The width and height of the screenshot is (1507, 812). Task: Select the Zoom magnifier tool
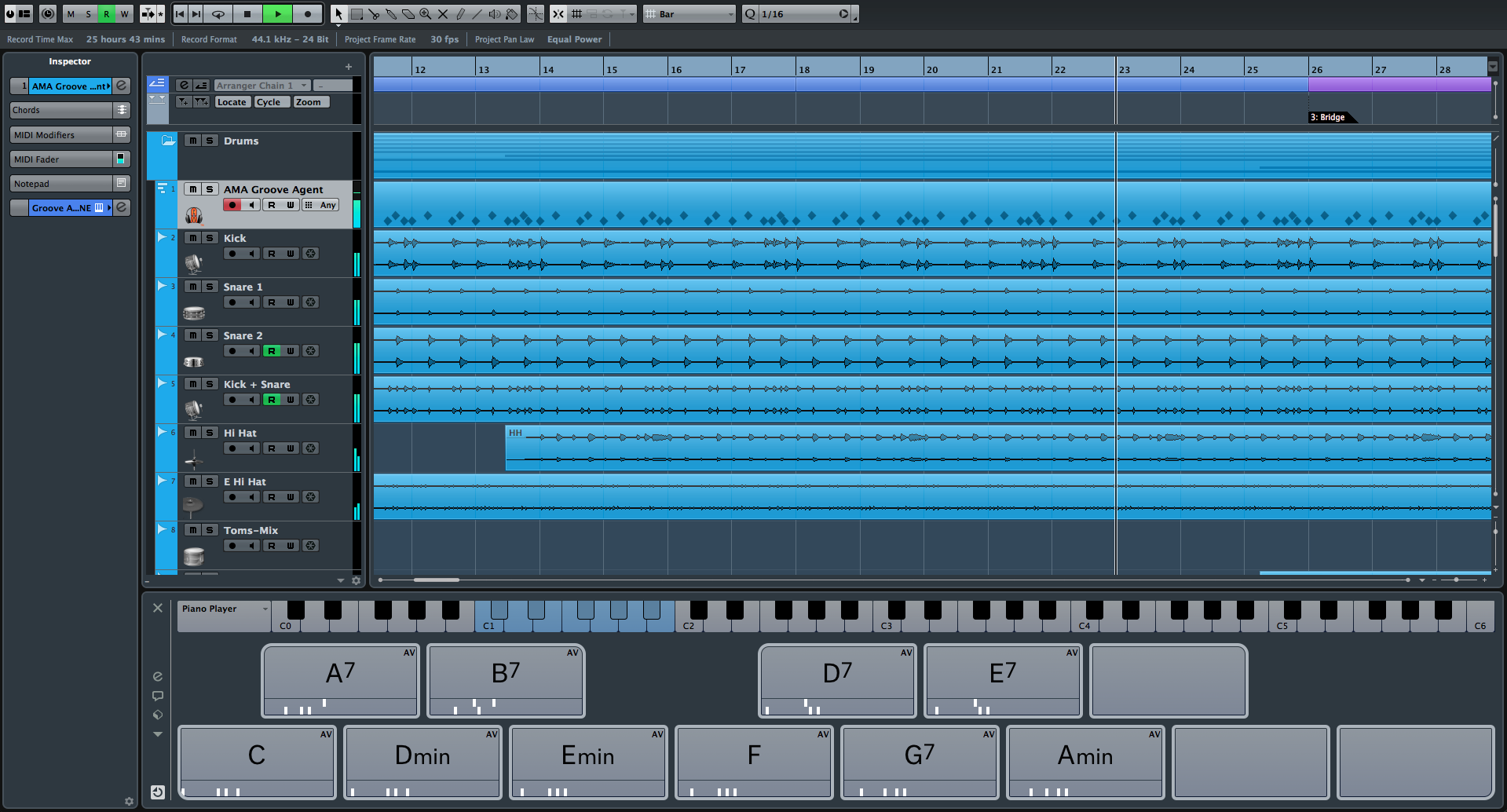[x=426, y=13]
